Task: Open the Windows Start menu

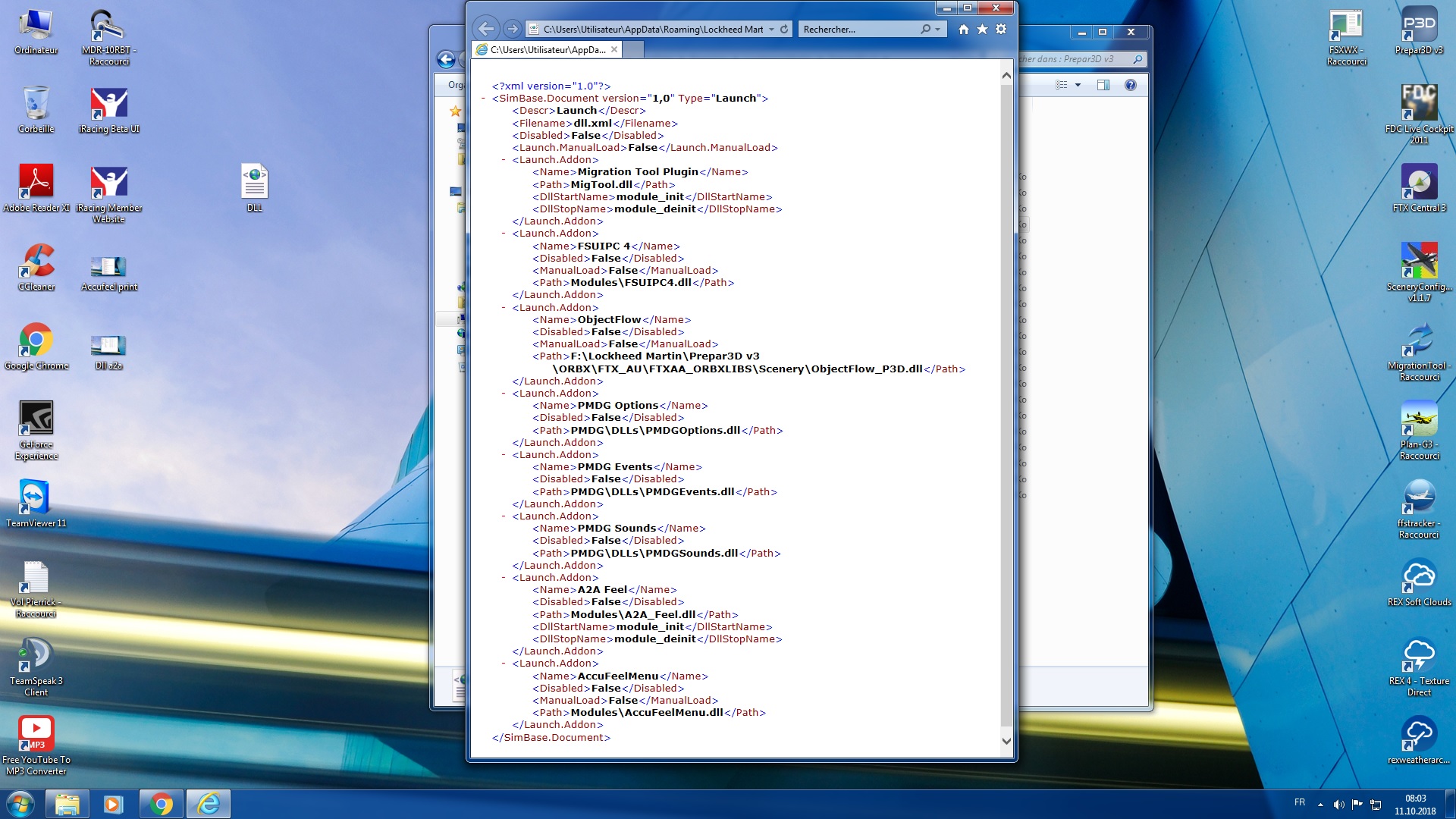Action: [x=20, y=804]
